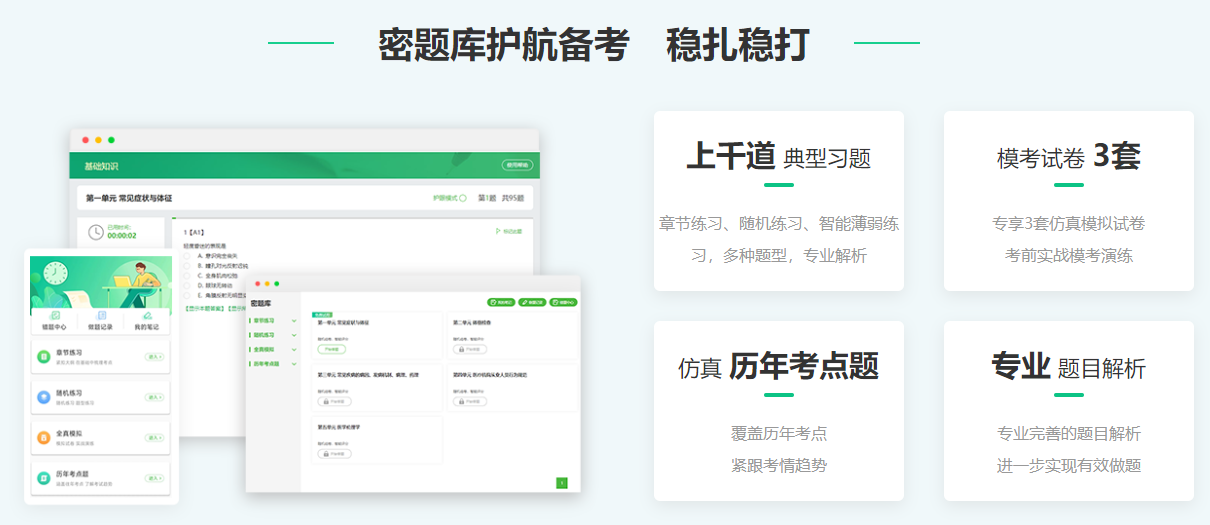The width and height of the screenshot is (1210, 525).
Task: Expand 章节练习 chevron in 密题库 sidebar
Action: pos(293,321)
